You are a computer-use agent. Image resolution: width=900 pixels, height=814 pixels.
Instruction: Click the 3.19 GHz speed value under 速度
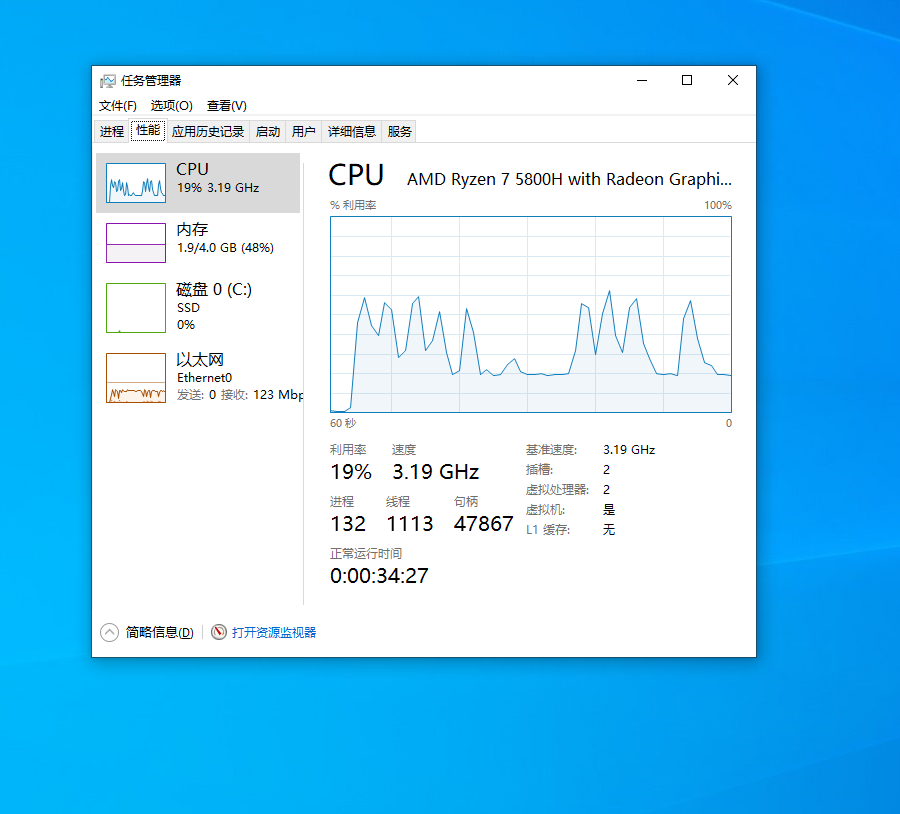tap(436, 472)
